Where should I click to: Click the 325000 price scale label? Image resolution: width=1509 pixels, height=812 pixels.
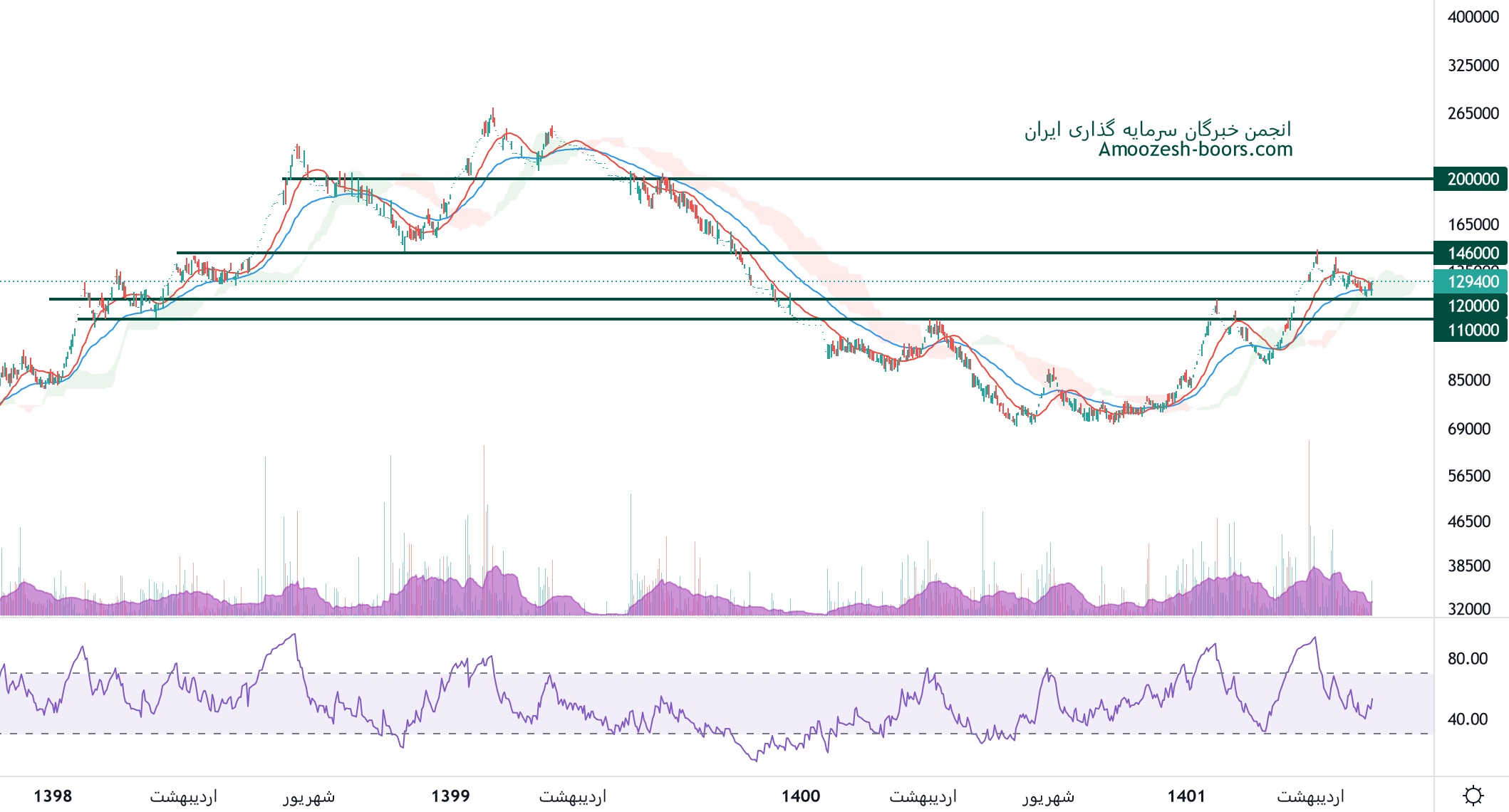(x=1473, y=66)
